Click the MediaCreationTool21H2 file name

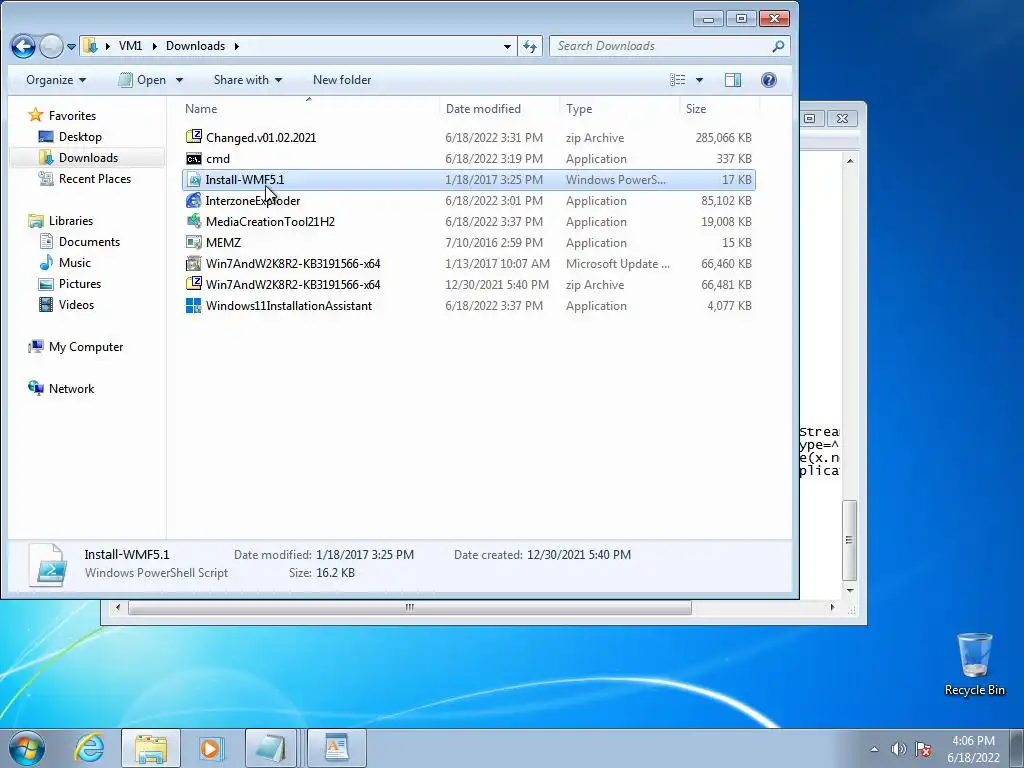[270, 221]
